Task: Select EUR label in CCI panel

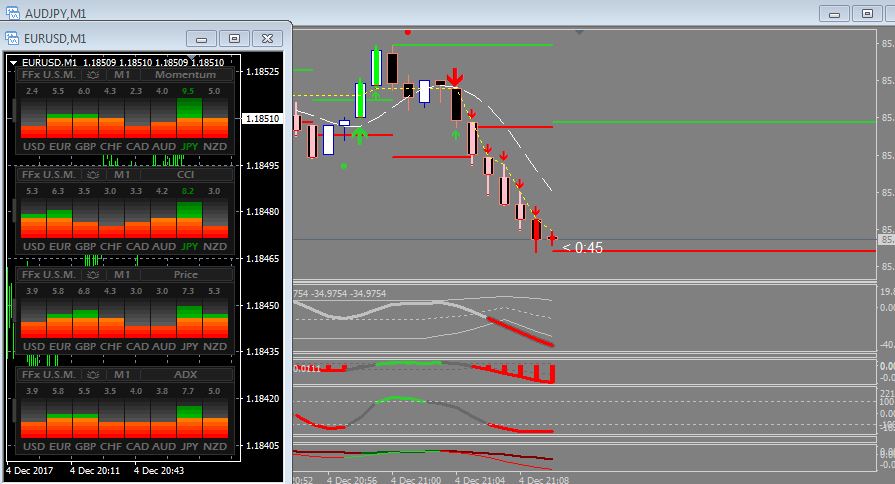Action: click(60, 247)
